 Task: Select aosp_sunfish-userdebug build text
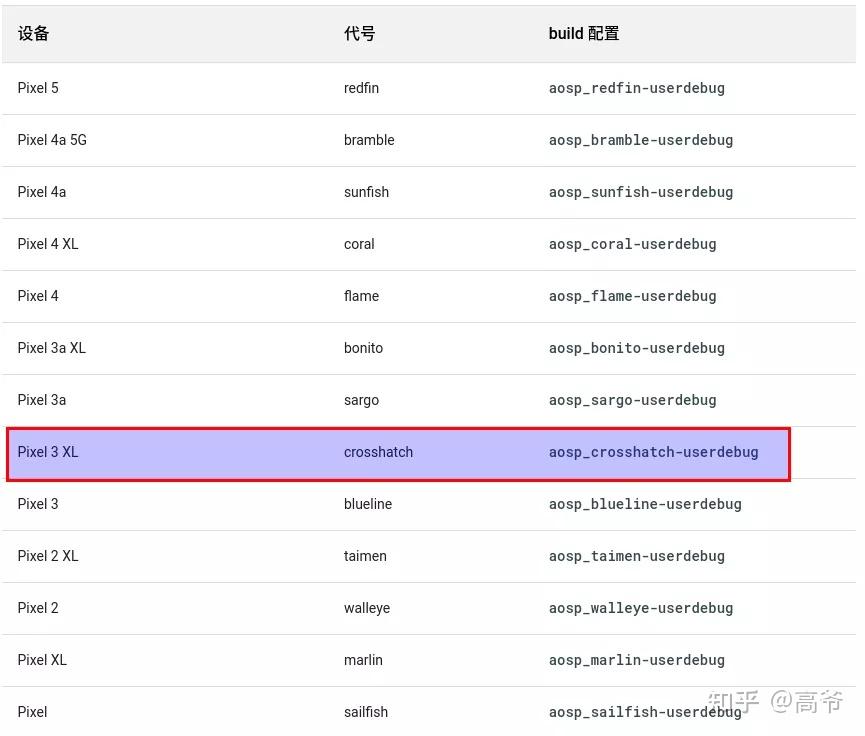pos(641,192)
